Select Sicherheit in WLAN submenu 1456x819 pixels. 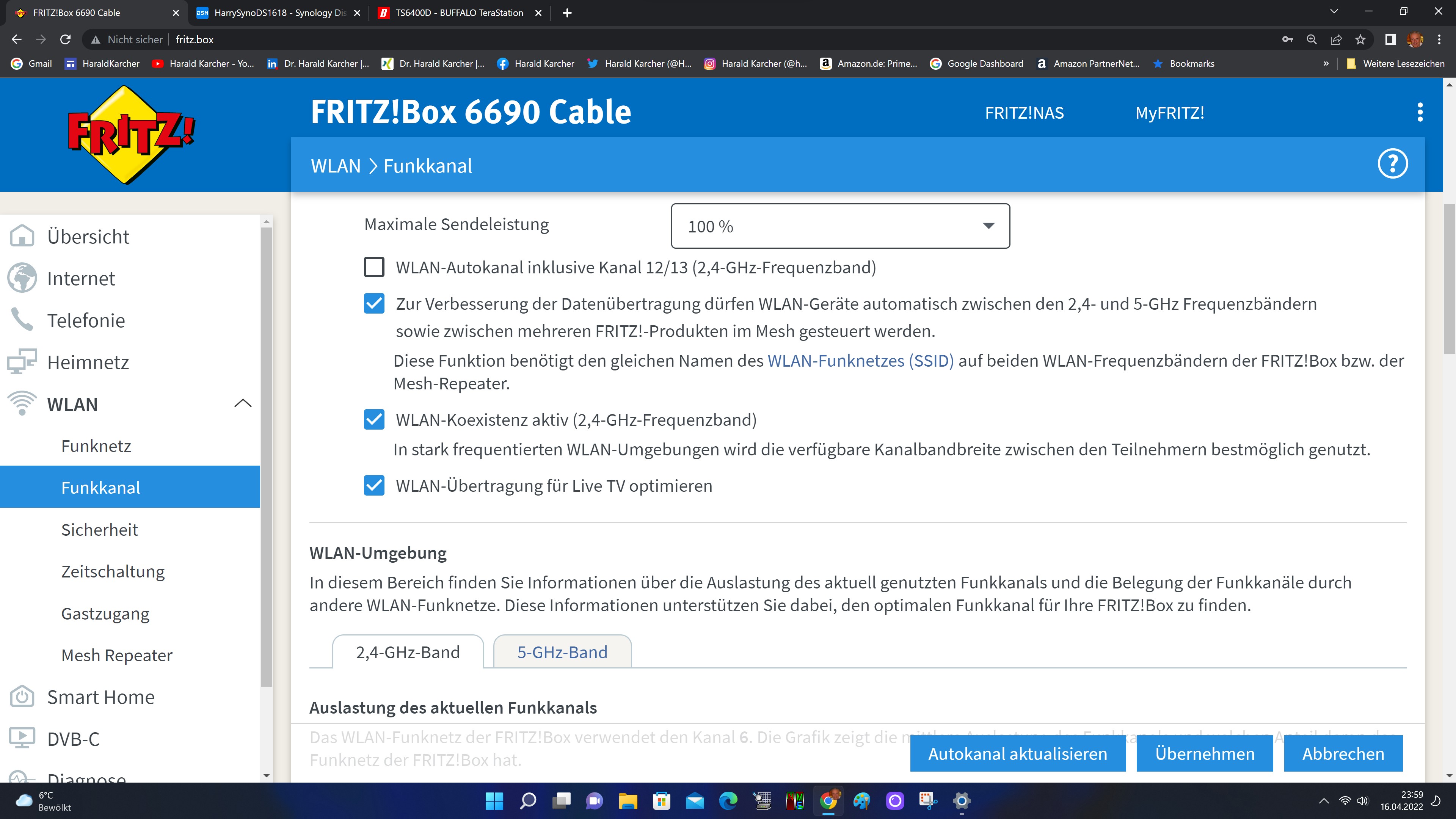(x=99, y=530)
